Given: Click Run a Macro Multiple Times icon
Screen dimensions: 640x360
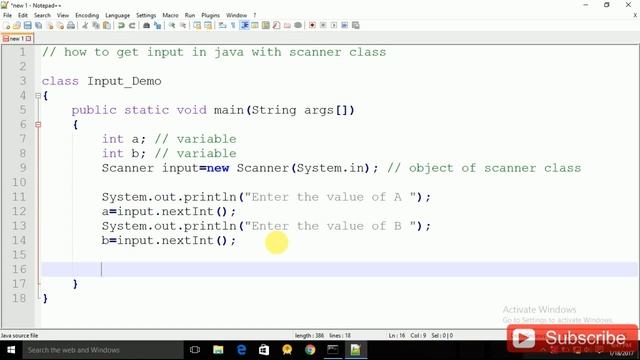Looking at the screenshot, I should (x=344, y=25).
